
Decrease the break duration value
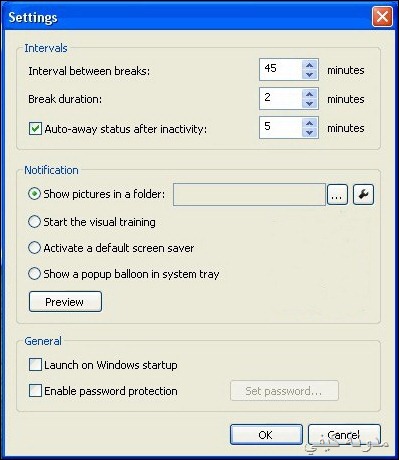tap(310, 103)
